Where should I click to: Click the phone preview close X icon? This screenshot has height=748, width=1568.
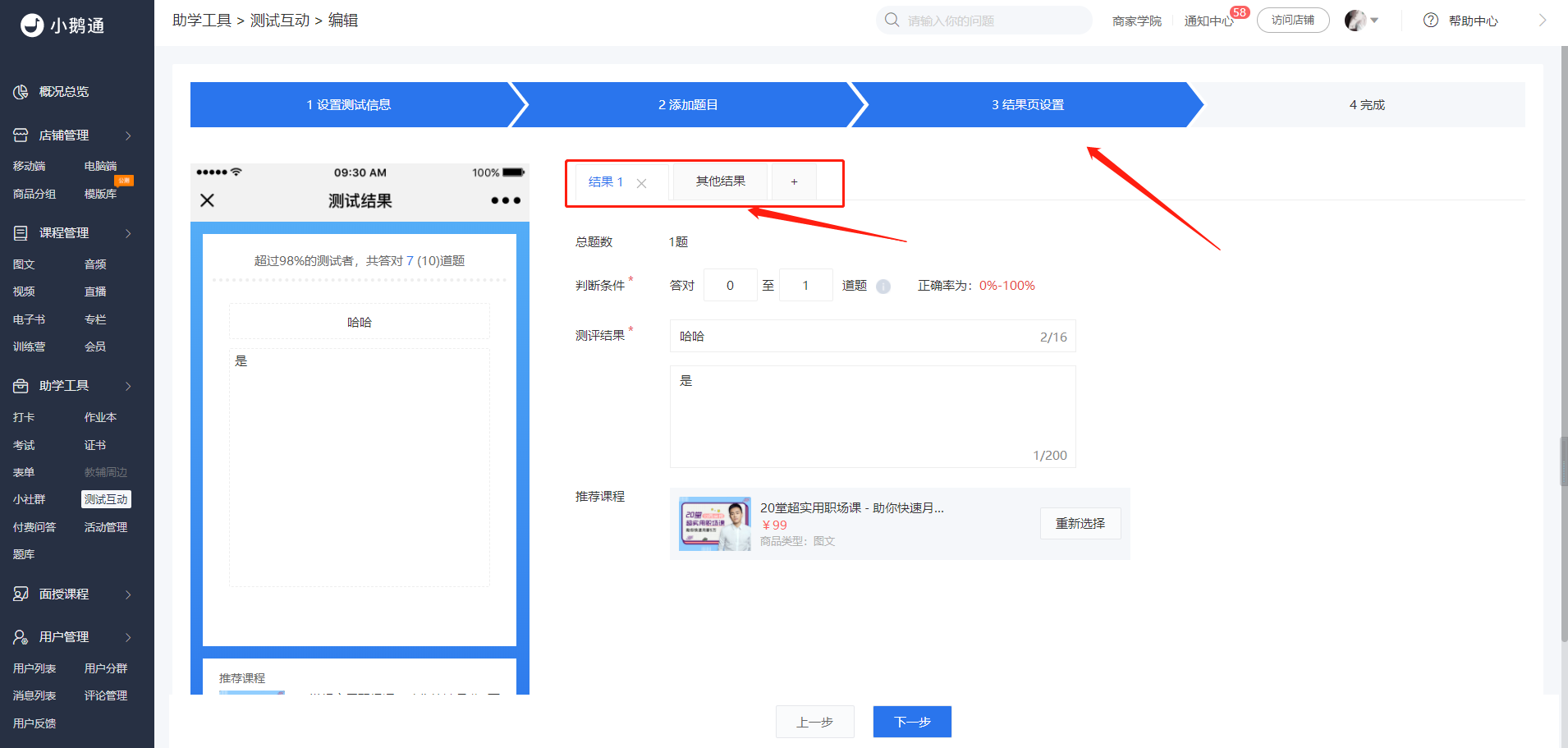[208, 200]
